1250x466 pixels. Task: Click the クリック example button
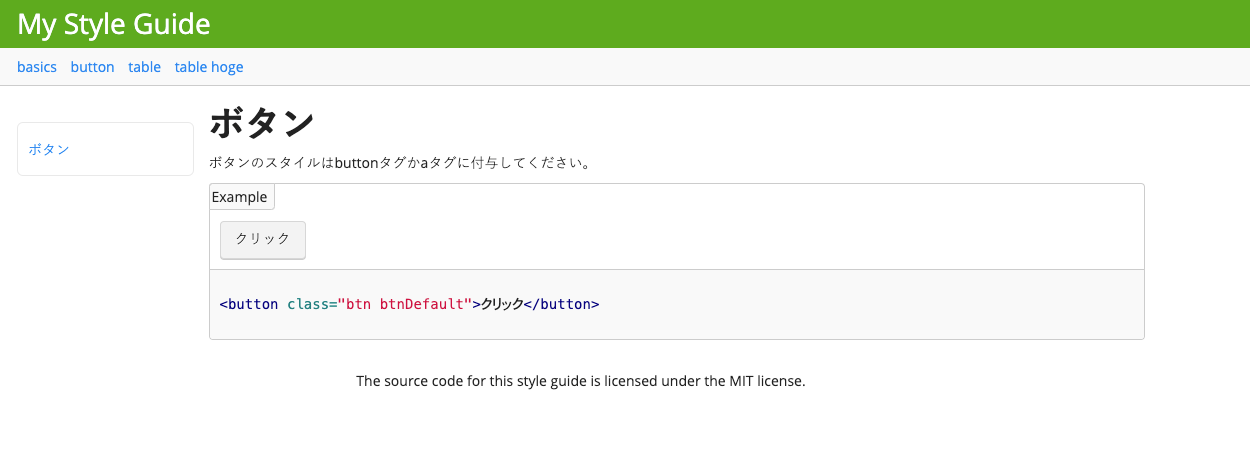(263, 240)
